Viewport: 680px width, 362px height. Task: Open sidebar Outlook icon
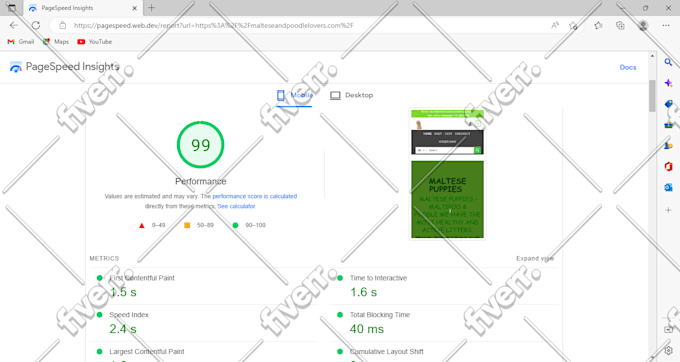[668, 187]
